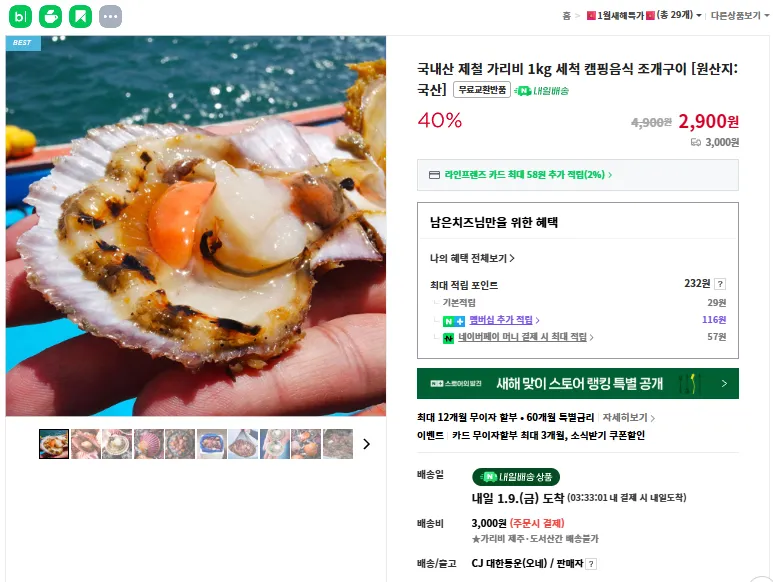Click the green Keep bookmark share icon
Viewport: 773px width, 582px height.
(80, 16)
